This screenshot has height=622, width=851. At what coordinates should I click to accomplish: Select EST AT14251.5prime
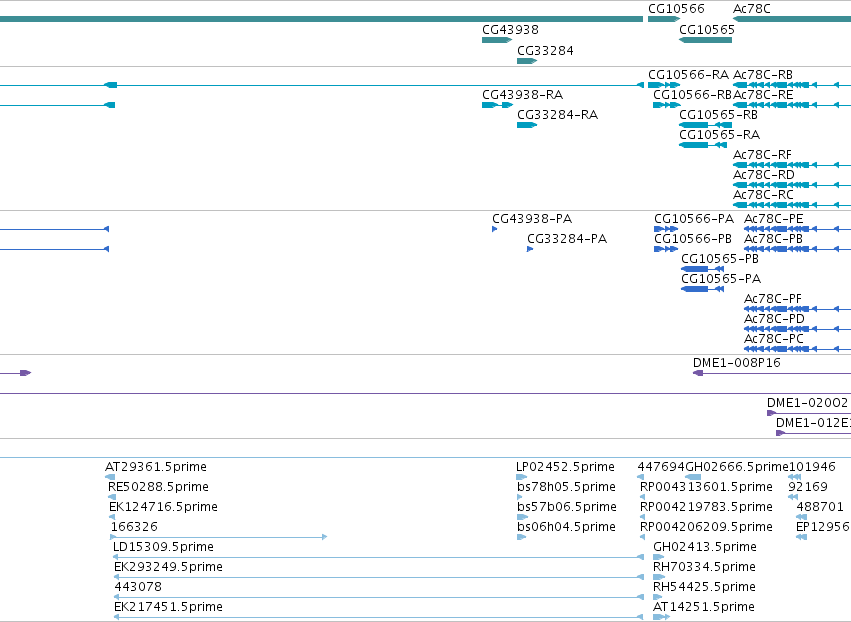703,607
